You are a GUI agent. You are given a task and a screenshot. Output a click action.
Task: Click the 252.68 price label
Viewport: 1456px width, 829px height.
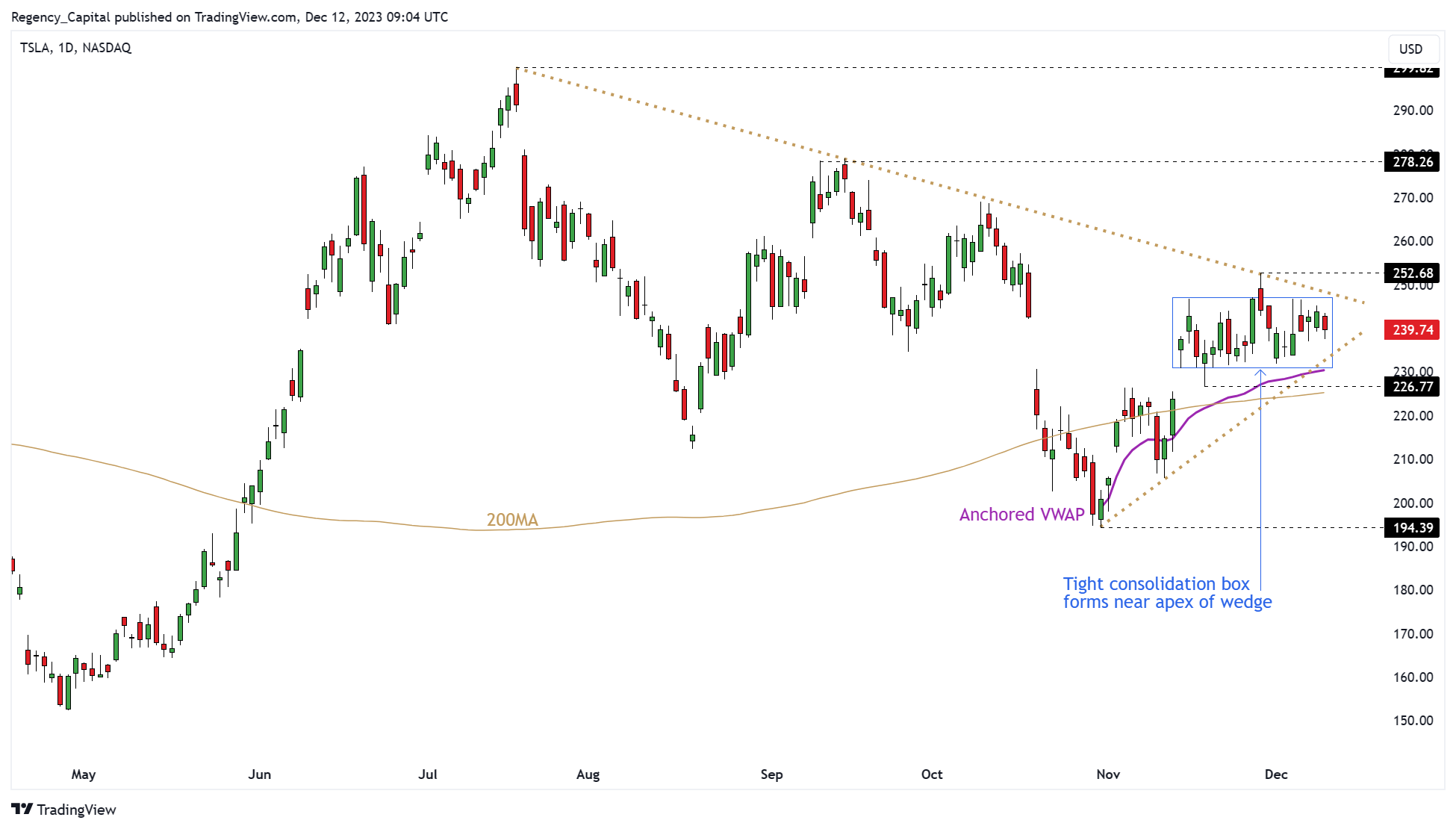click(x=1411, y=273)
